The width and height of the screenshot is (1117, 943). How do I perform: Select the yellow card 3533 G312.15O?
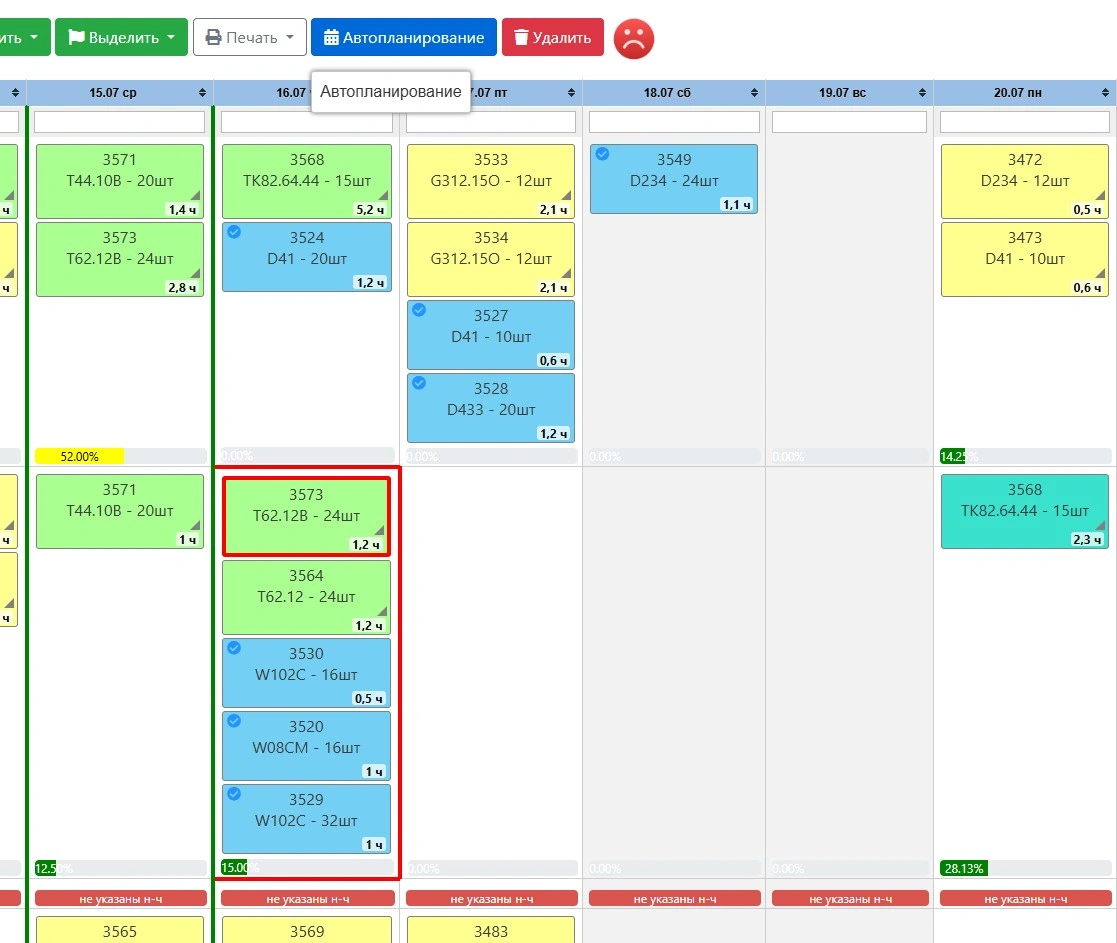click(x=491, y=181)
